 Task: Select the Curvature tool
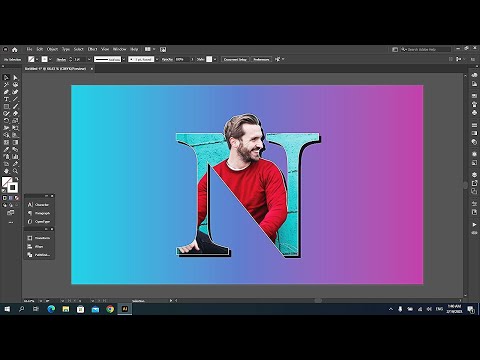click(x=15, y=92)
